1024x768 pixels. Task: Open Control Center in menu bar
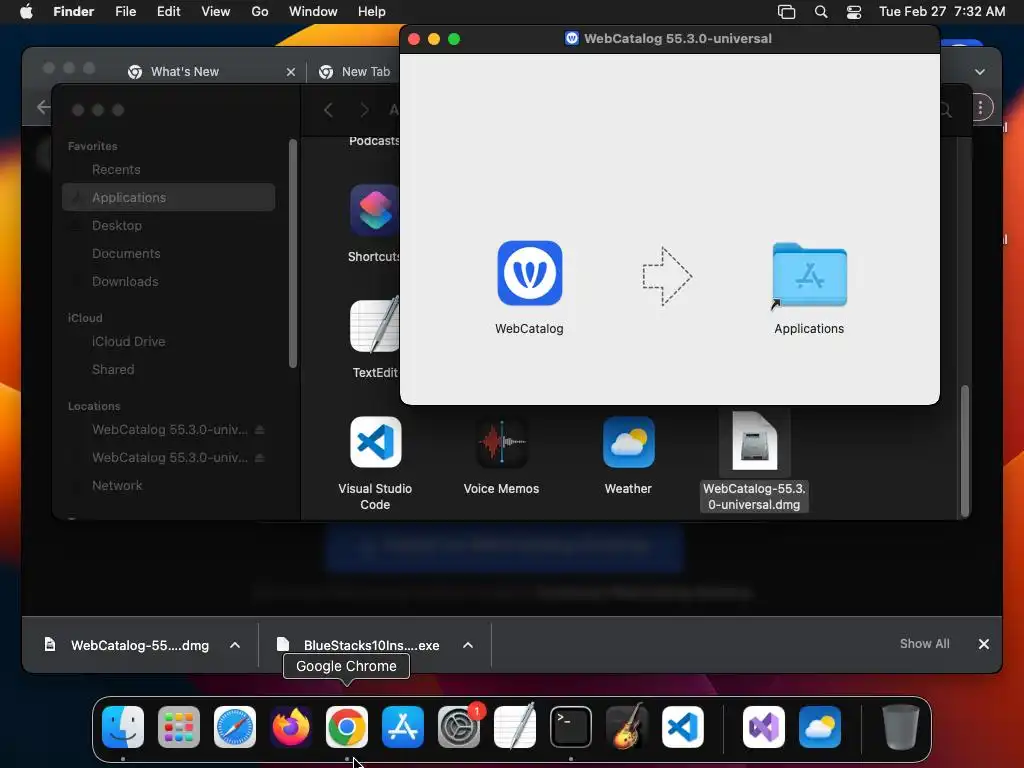click(x=854, y=12)
